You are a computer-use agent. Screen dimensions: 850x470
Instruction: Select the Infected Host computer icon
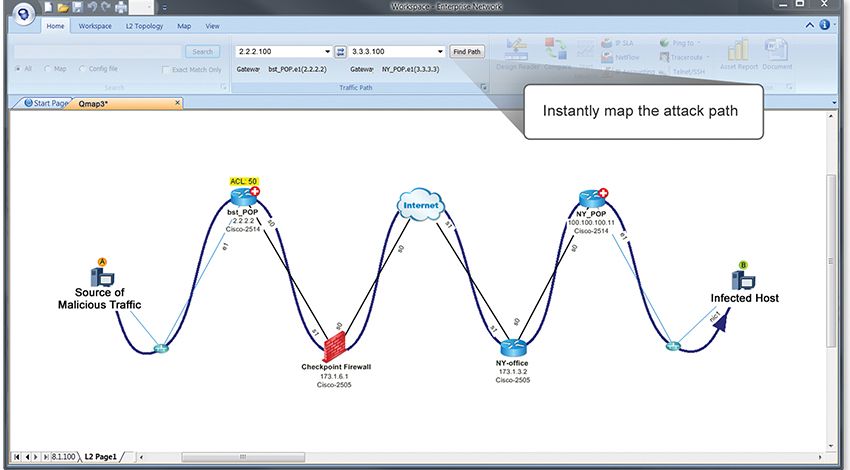click(x=743, y=280)
